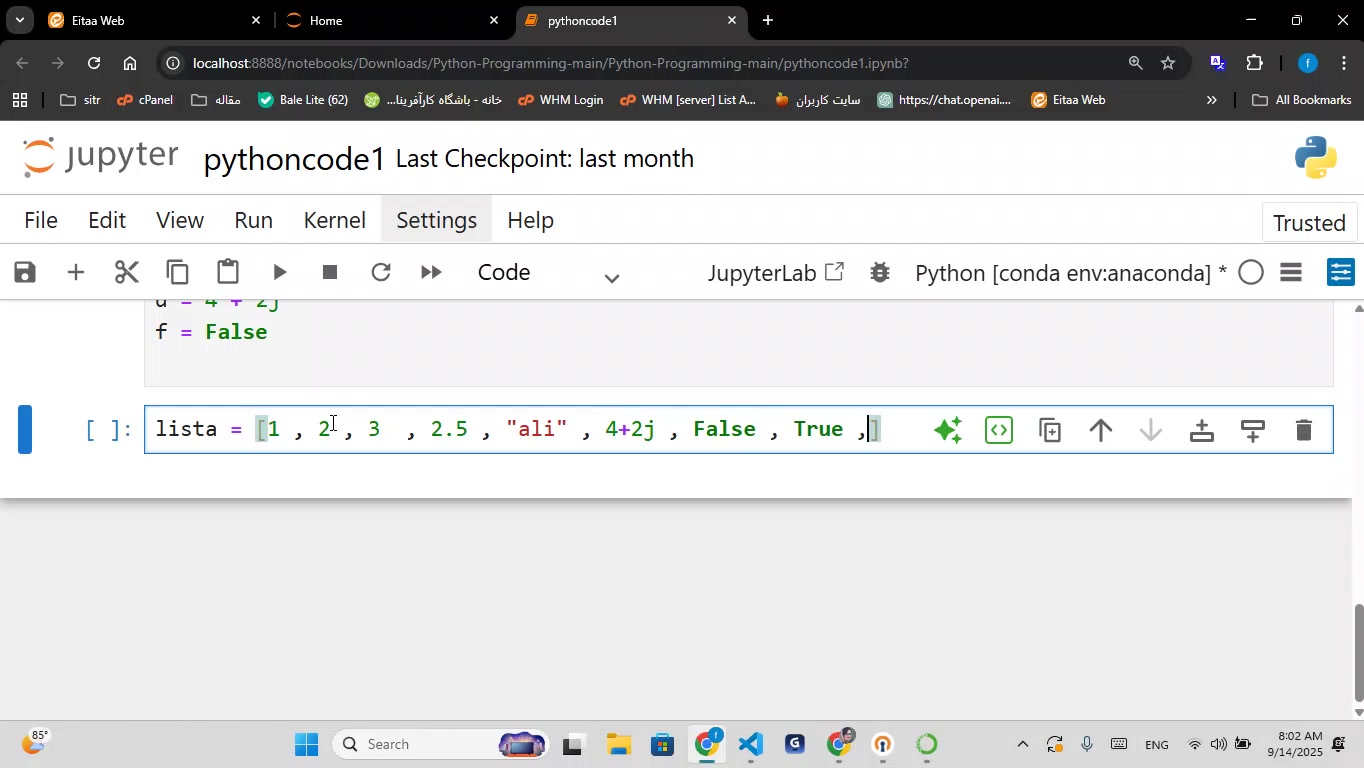Open the View menu
1364x768 pixels.
[x=180, y=220]
